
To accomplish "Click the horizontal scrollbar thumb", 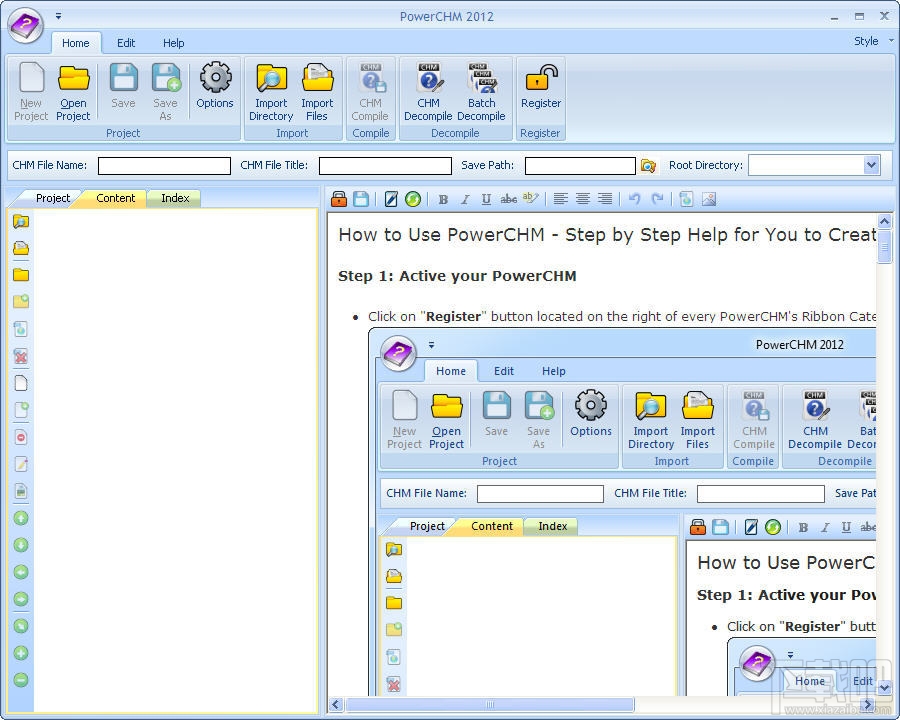I will pos(490,704).
